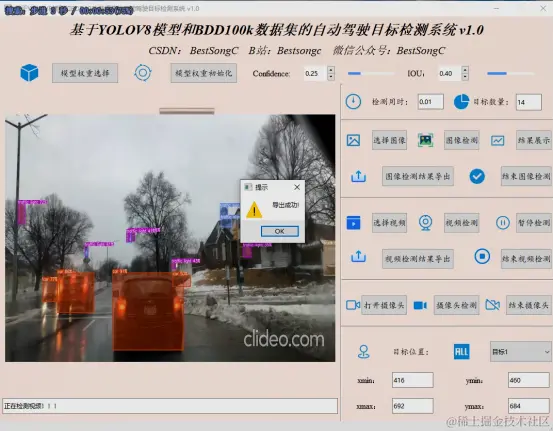Click the blue ALL icon

pos(461,352)
